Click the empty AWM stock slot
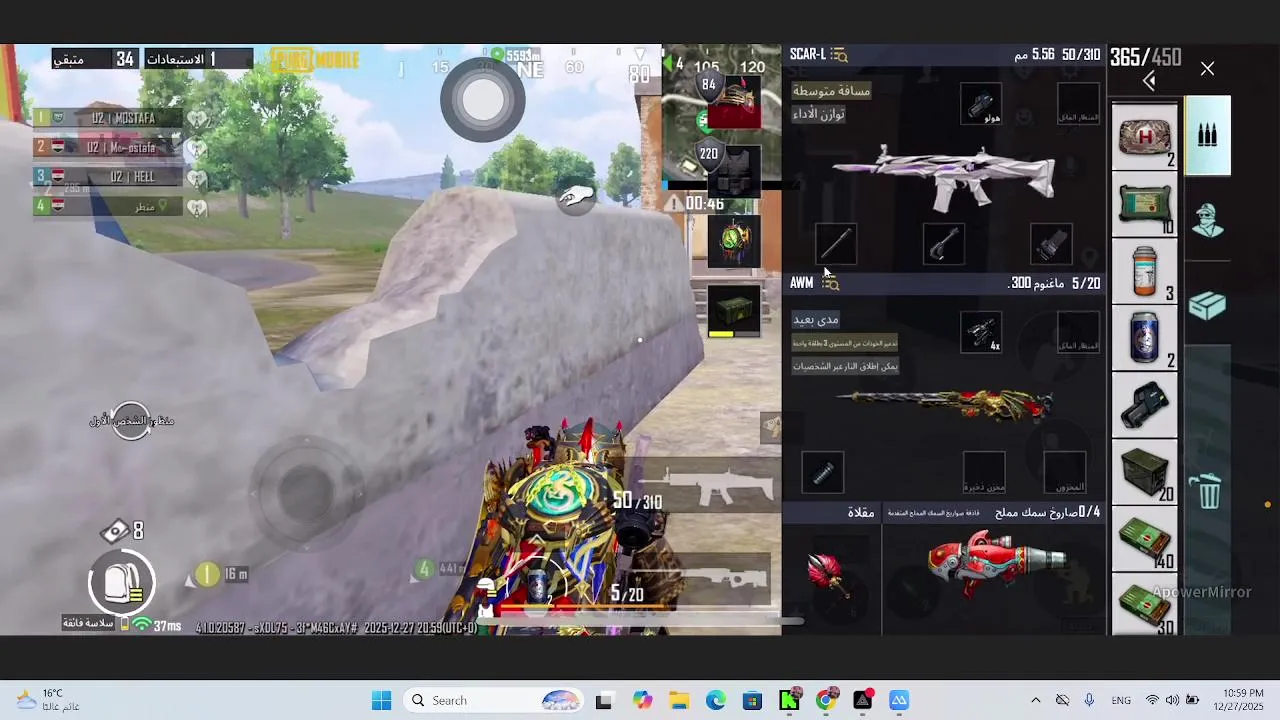The width and height of the screenshot is (1280, 720). click(x=1064, y=473)
